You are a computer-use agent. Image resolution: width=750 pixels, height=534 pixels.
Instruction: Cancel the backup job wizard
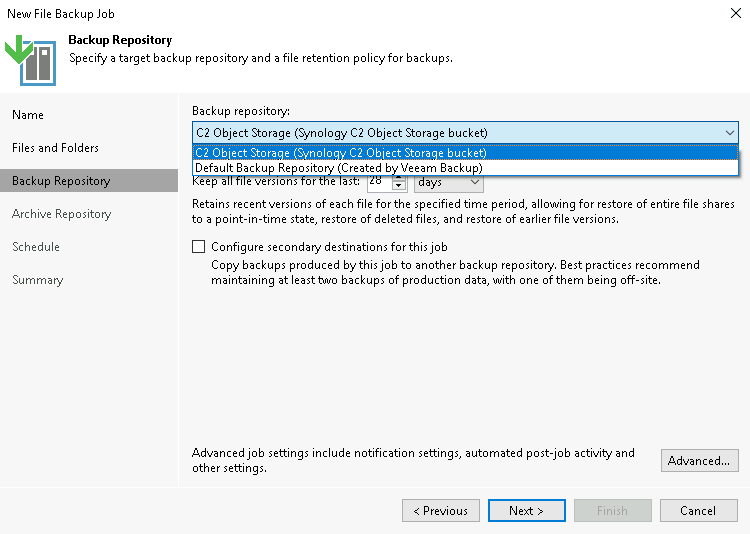[x=698, y=511]
